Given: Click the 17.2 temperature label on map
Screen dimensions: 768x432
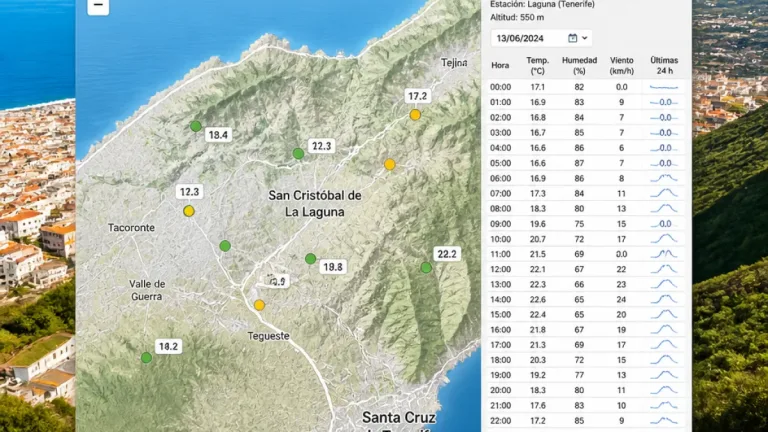Looking at the screenshot, I should click(417, 96).
